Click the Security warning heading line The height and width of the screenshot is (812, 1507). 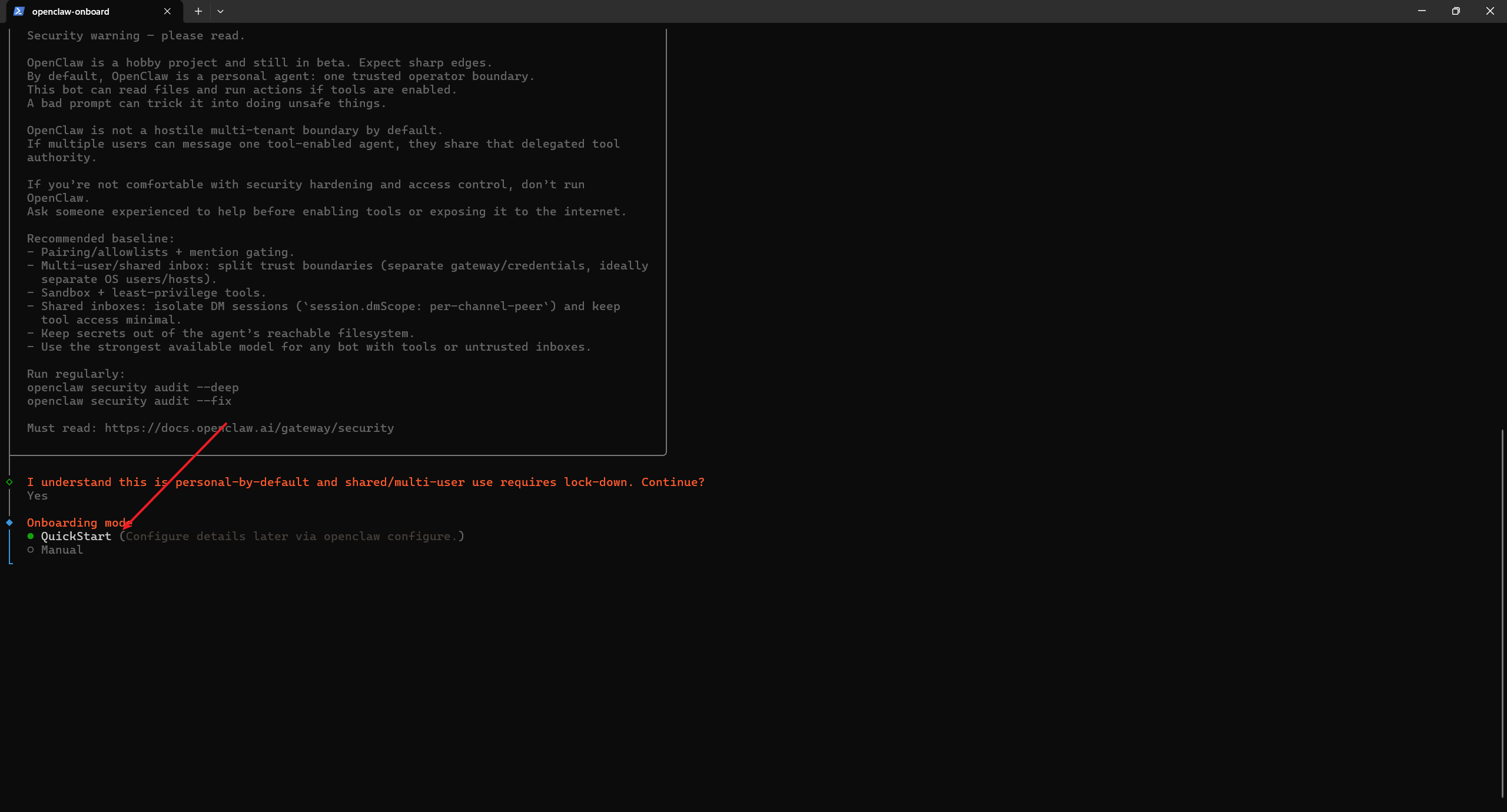(135, 35)
